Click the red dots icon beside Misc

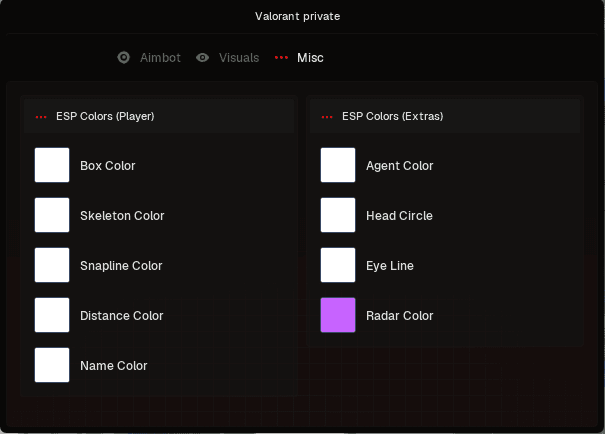pyautogui.click(x=281, y=58)
